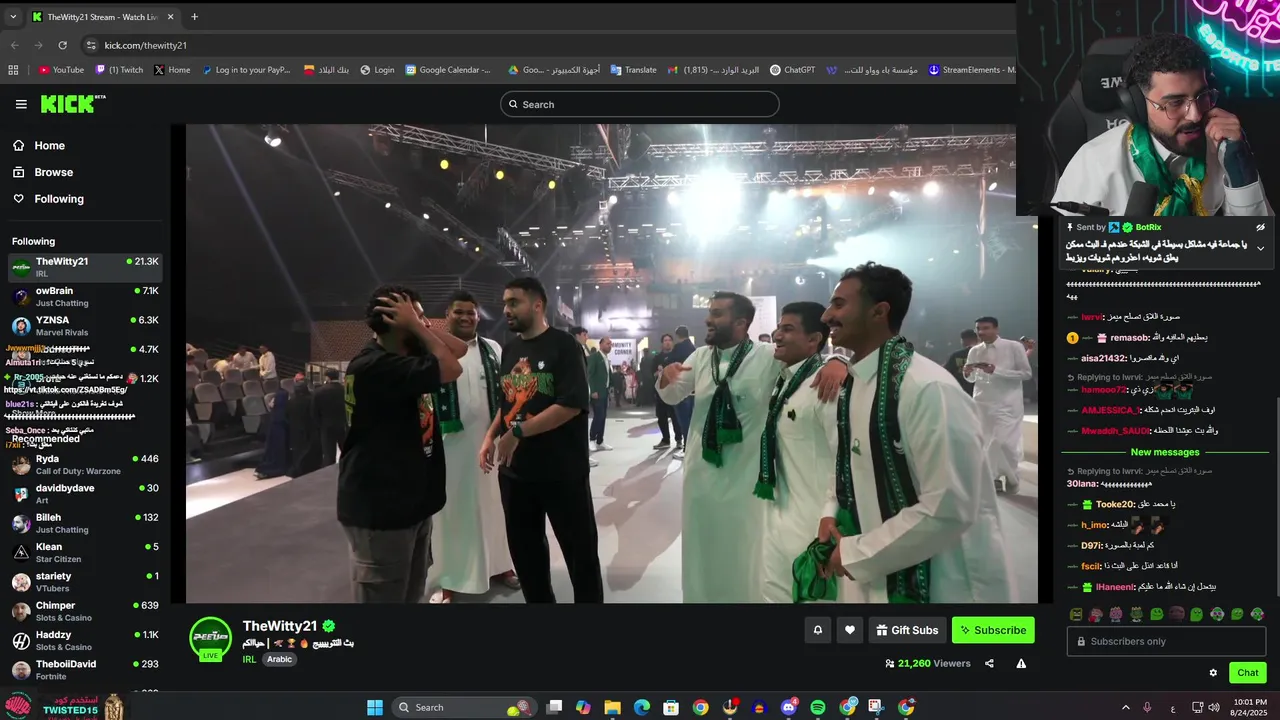Open File Explorer from taskbar
The height and width of the screenshot is (720, 1280).
(612, 707)
